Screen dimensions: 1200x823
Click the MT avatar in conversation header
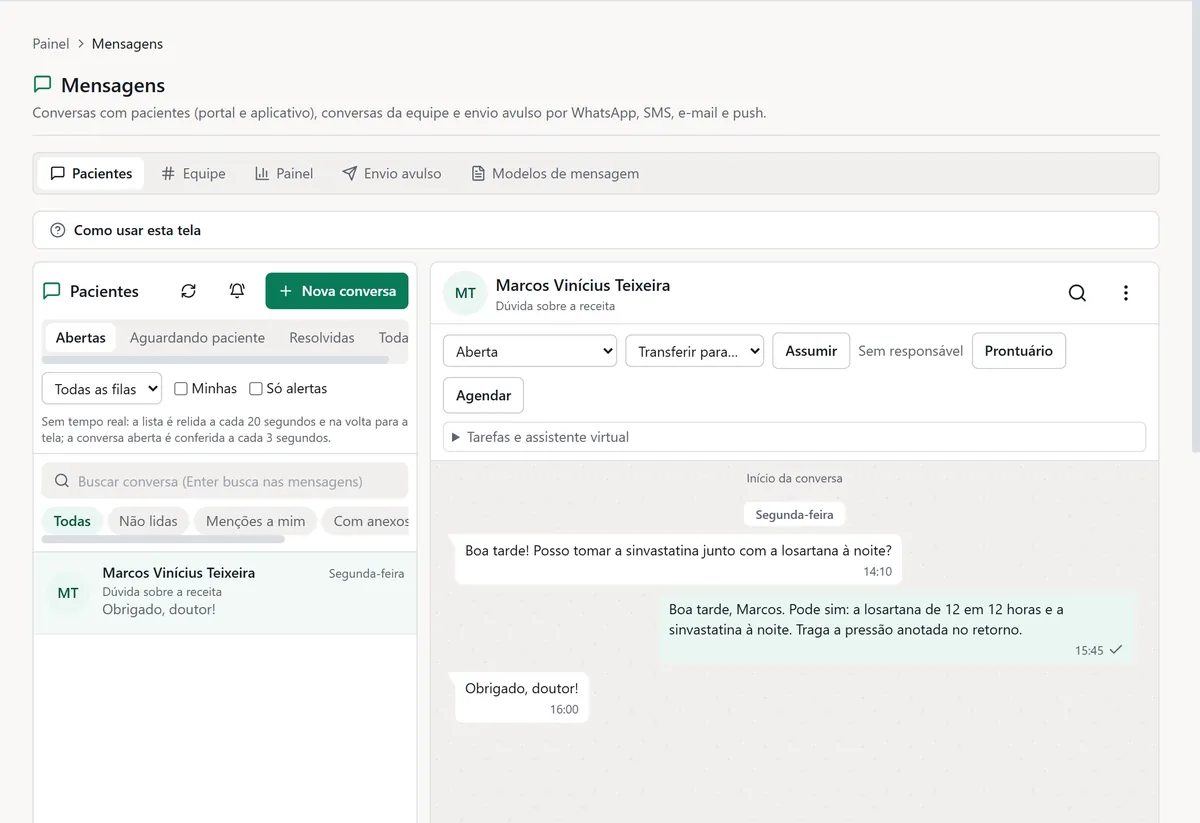click(465, 293)
